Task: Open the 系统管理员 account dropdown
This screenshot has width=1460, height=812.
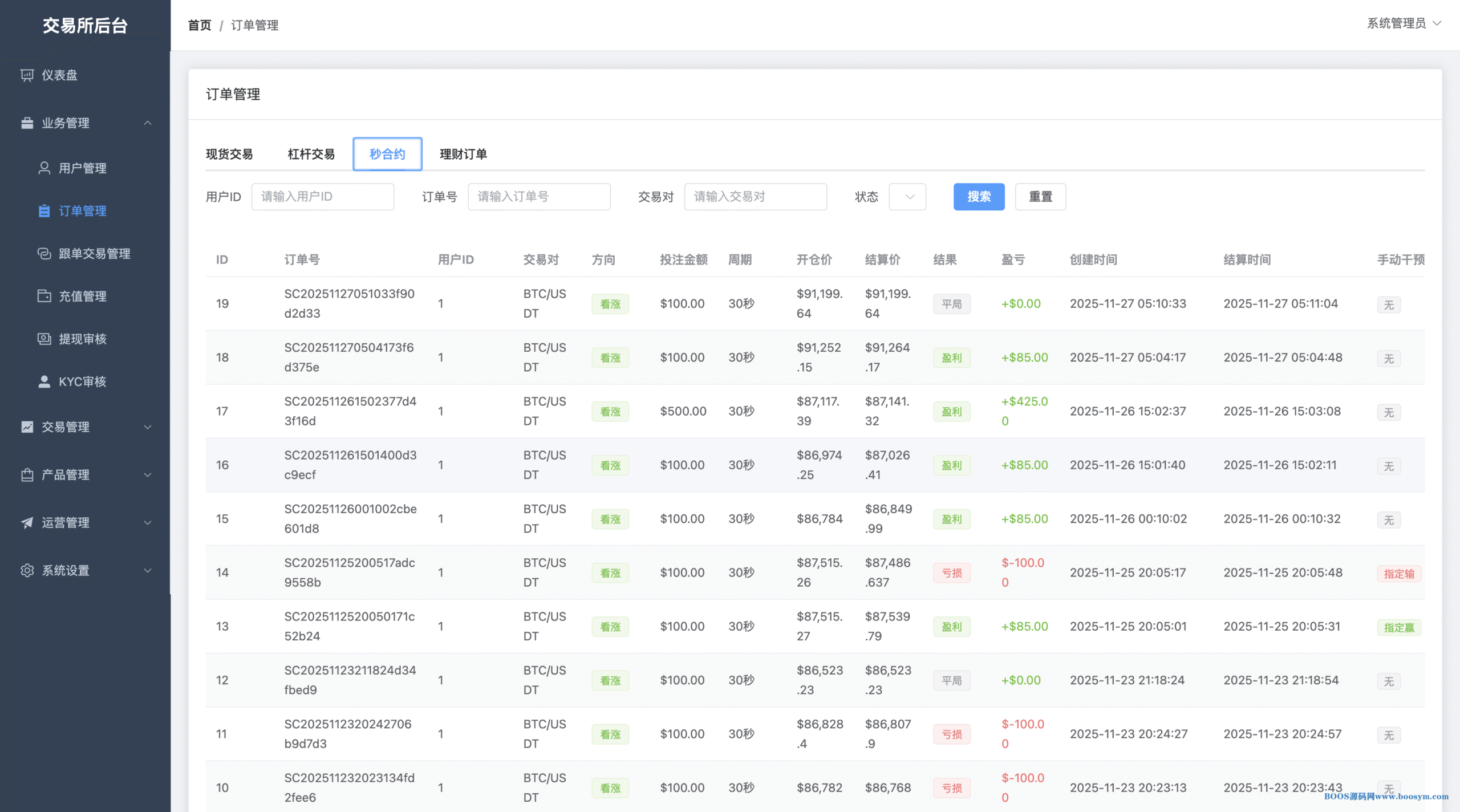Action: [1403, 23]
